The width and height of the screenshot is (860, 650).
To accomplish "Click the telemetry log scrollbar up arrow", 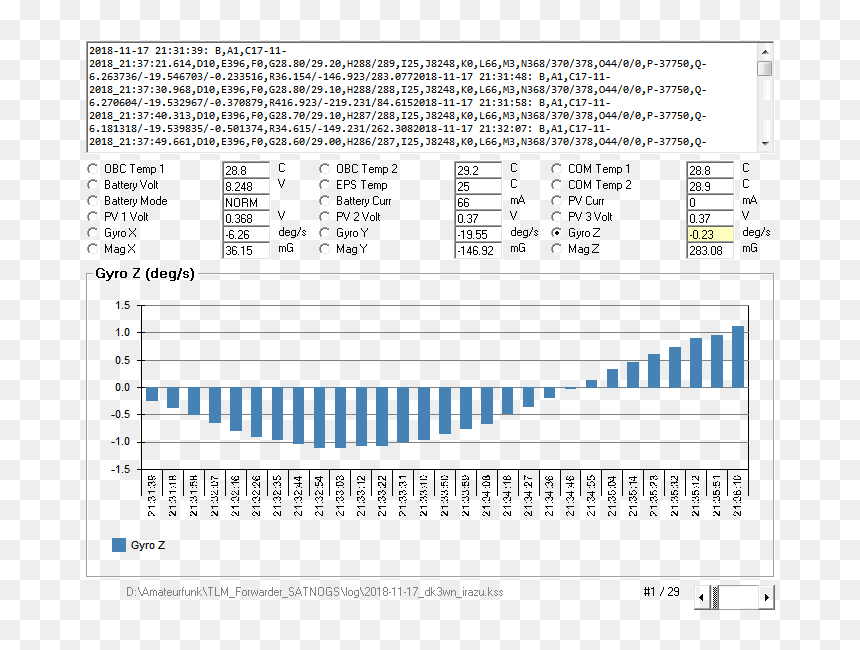I will pos(765,52).
